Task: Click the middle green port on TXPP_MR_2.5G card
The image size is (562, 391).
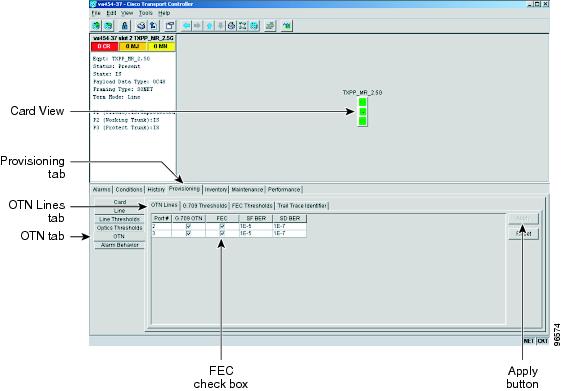Action: tap(362, 111)
